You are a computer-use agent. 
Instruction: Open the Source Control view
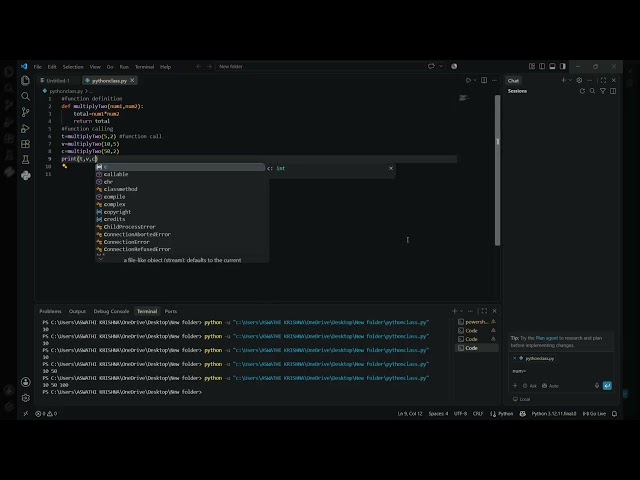[x=25, y=112]
